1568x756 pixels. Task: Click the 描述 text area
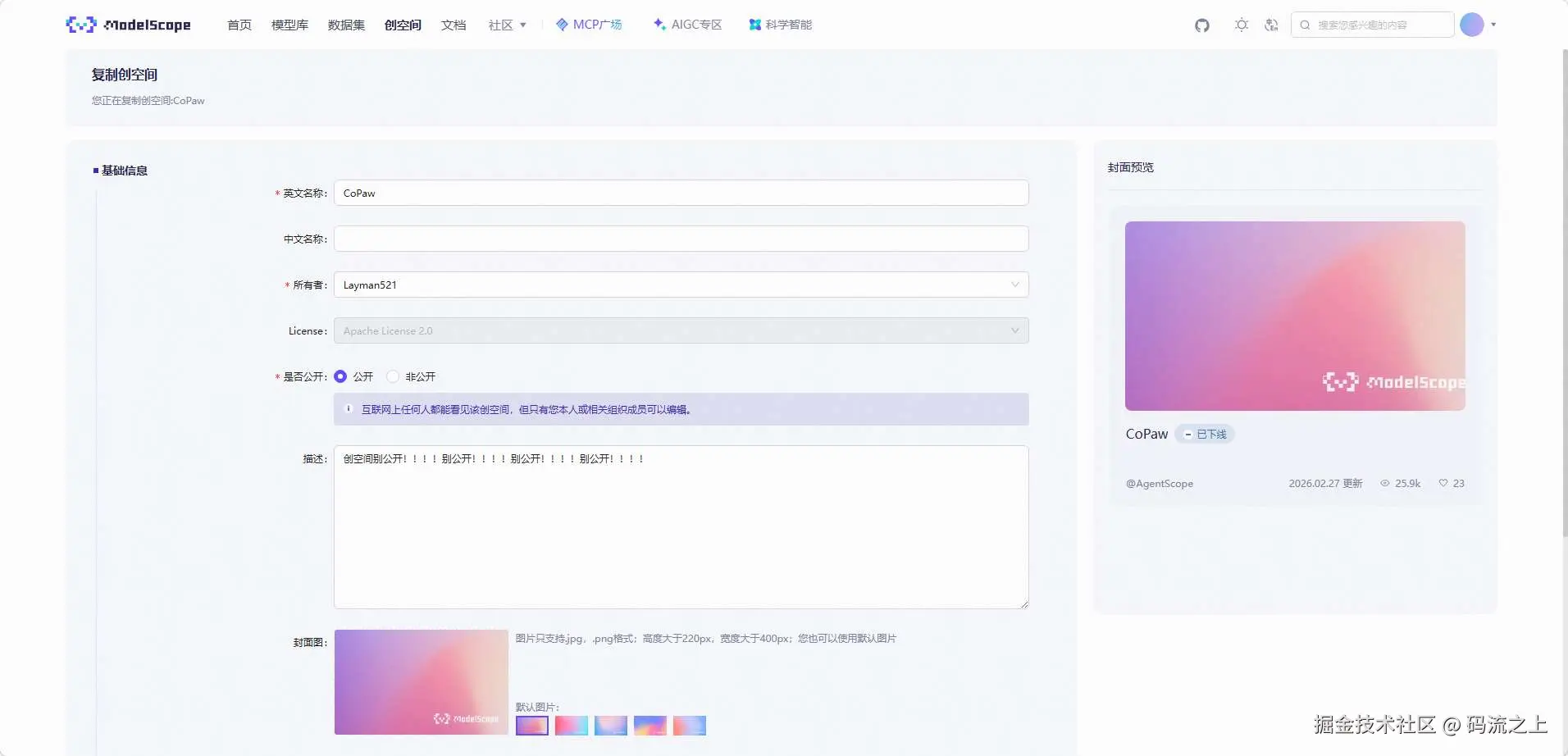[x=681, y=527]
